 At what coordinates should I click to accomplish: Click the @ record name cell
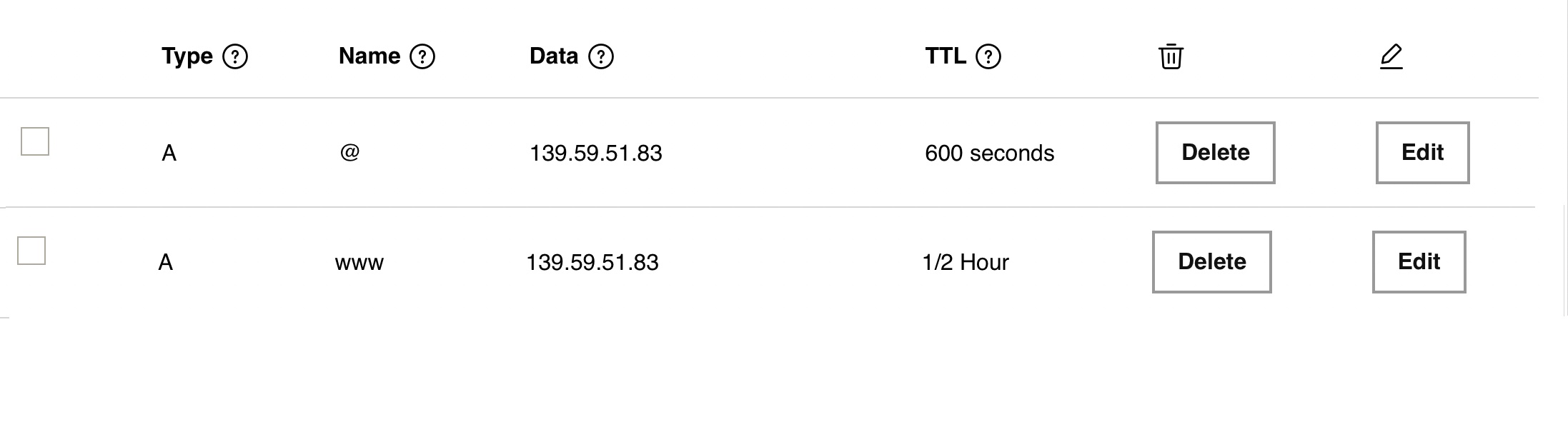(x=349, y=152)
